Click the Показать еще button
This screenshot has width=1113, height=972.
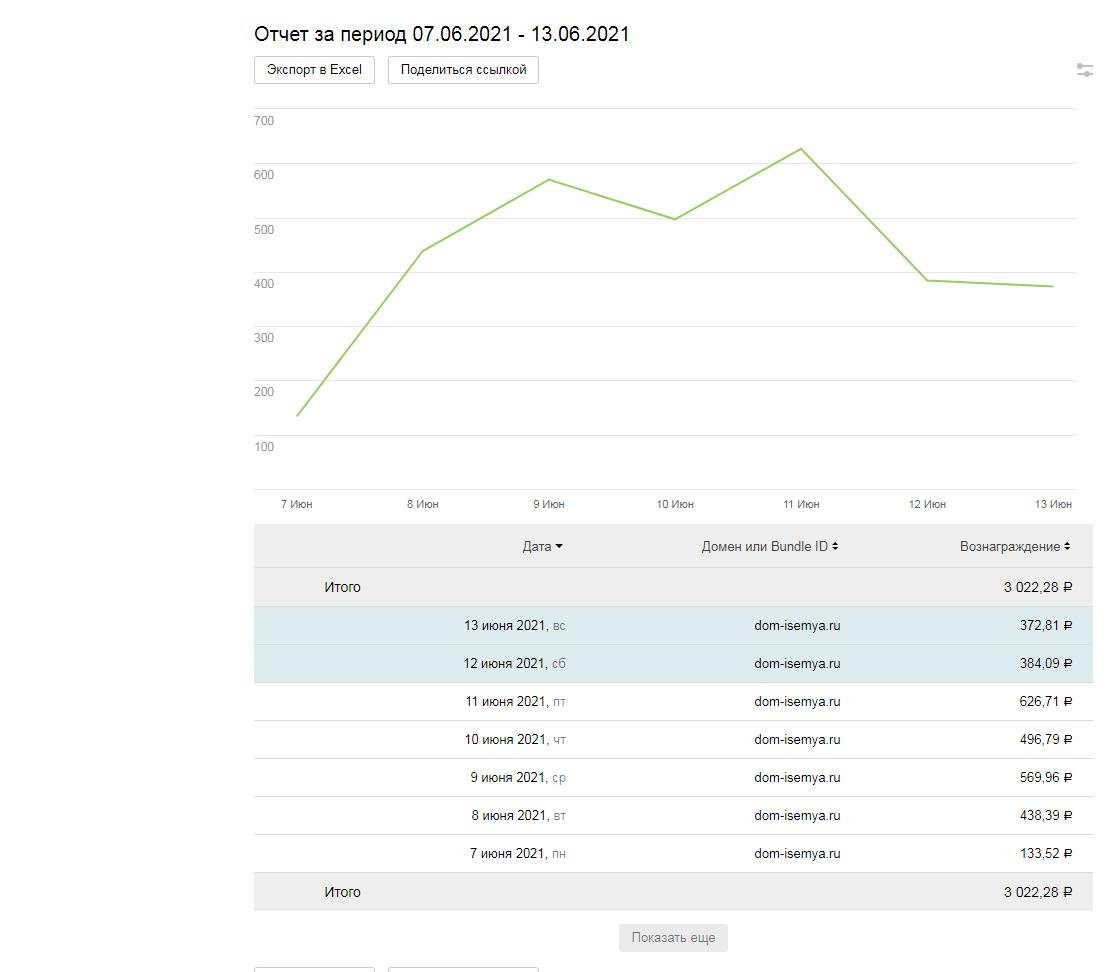(x=673, y=938)
